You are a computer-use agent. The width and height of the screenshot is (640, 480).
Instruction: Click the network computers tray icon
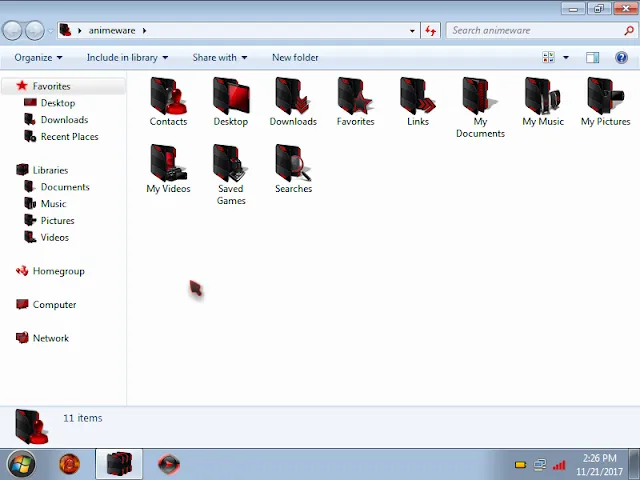click(x=540, y=465)
